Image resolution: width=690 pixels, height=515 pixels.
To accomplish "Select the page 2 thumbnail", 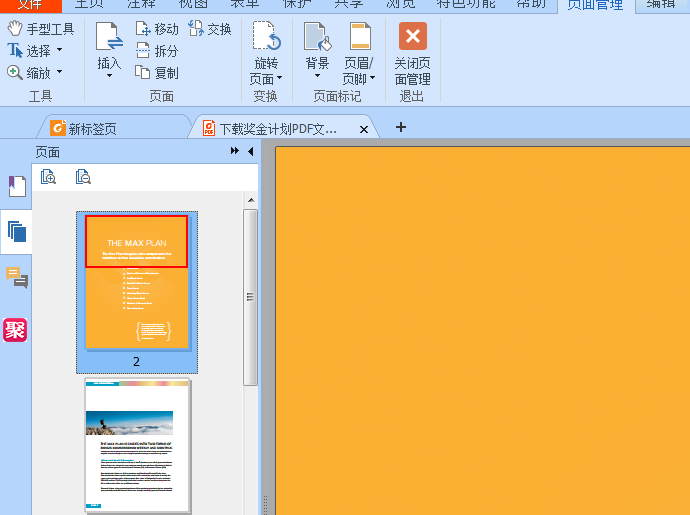I will (x=137, y=283).
